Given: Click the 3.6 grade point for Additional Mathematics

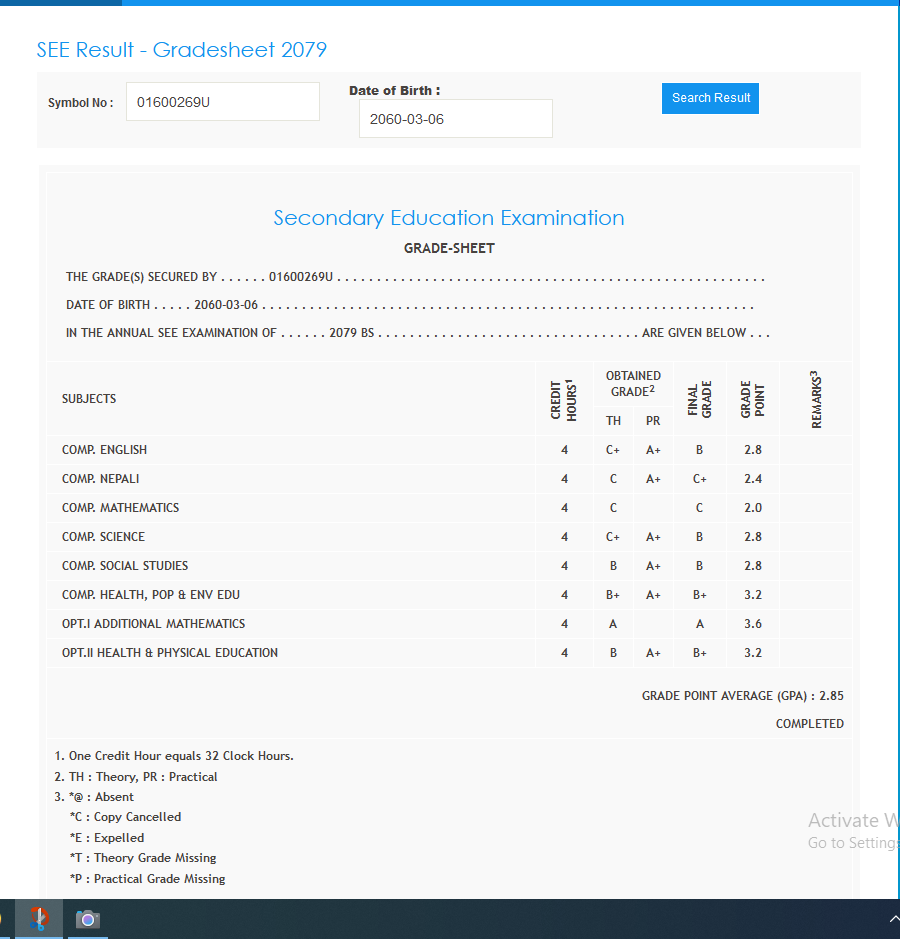Looking at the screenshot, I should tap(753, 624).
